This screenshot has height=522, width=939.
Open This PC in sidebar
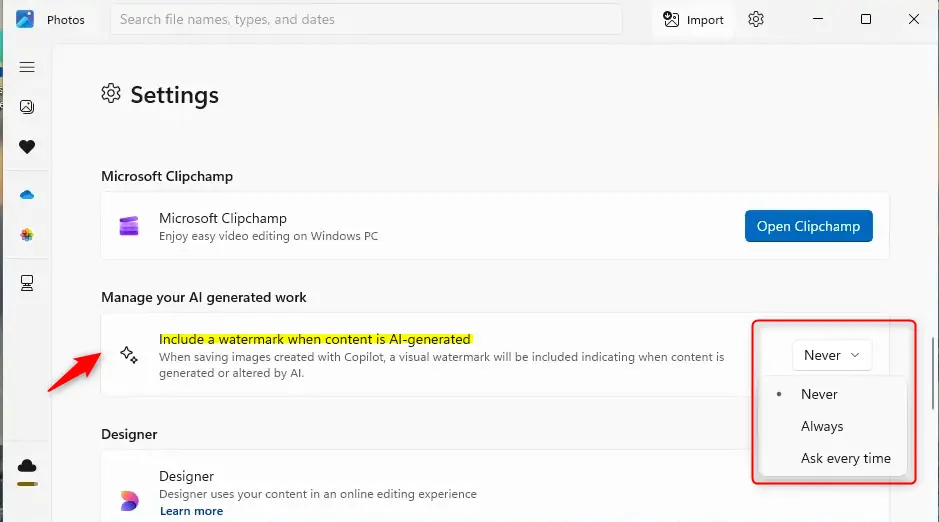click(27, 283)
